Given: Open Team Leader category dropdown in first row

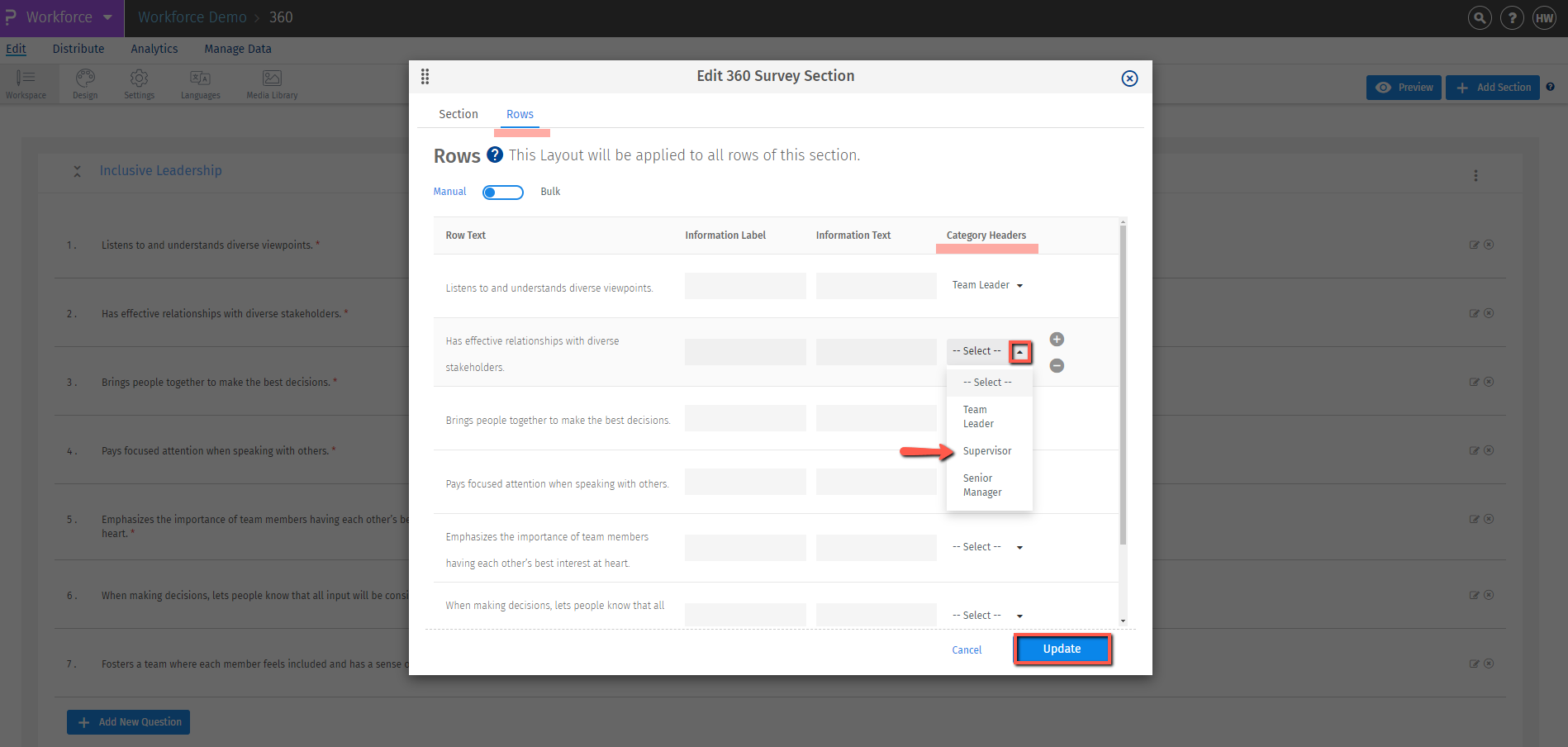Looking at the screenshot, I should click(x=987, y=285).
